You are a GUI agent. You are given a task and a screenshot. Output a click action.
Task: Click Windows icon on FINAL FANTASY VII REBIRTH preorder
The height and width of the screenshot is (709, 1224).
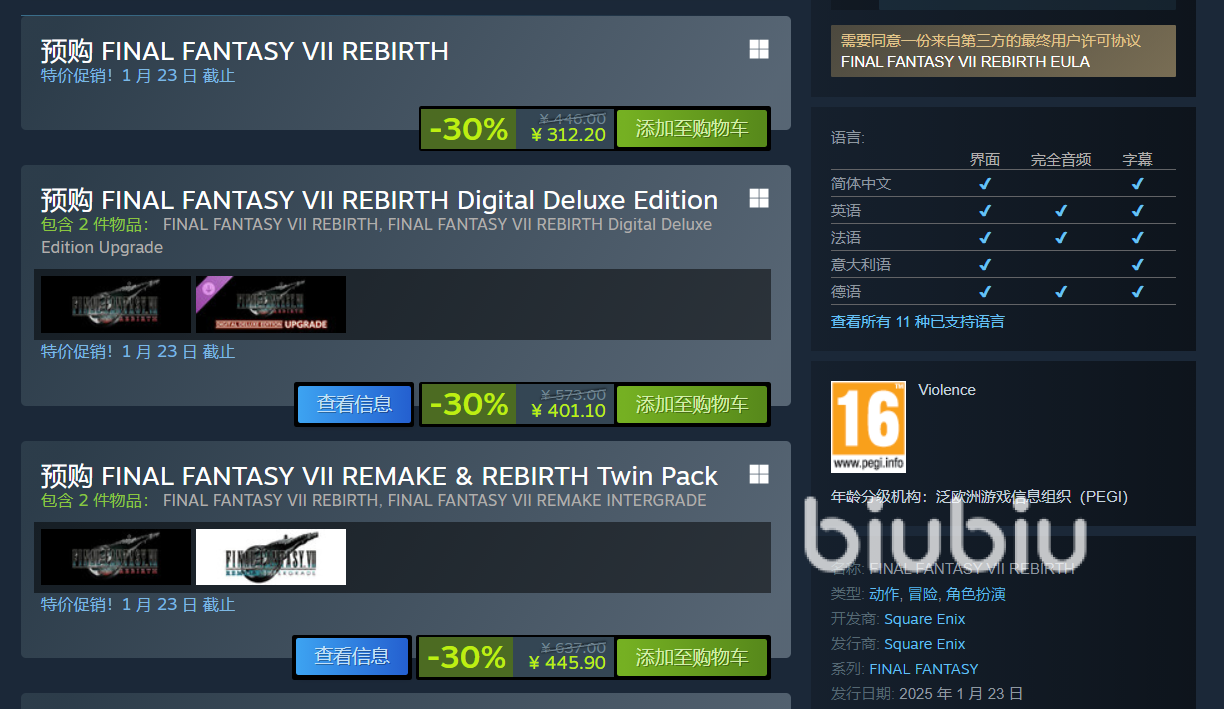pyautogui.click(x=759, y=50)
